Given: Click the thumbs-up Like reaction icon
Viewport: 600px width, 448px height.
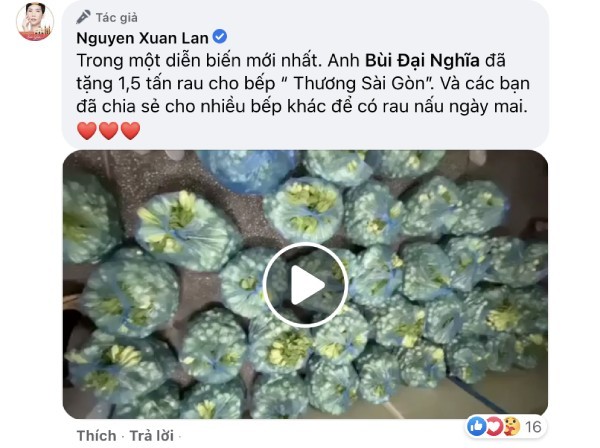Looking at the screenshot, I should click(477, 426).
